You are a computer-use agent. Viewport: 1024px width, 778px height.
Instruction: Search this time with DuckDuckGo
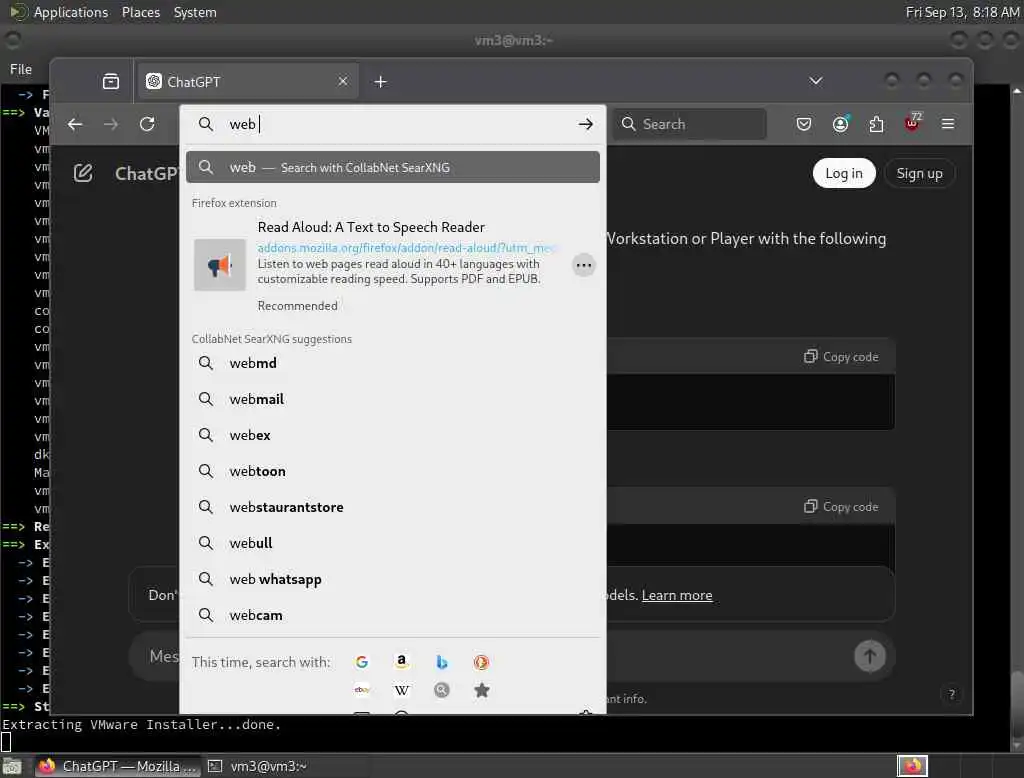(x=481, y=662)
